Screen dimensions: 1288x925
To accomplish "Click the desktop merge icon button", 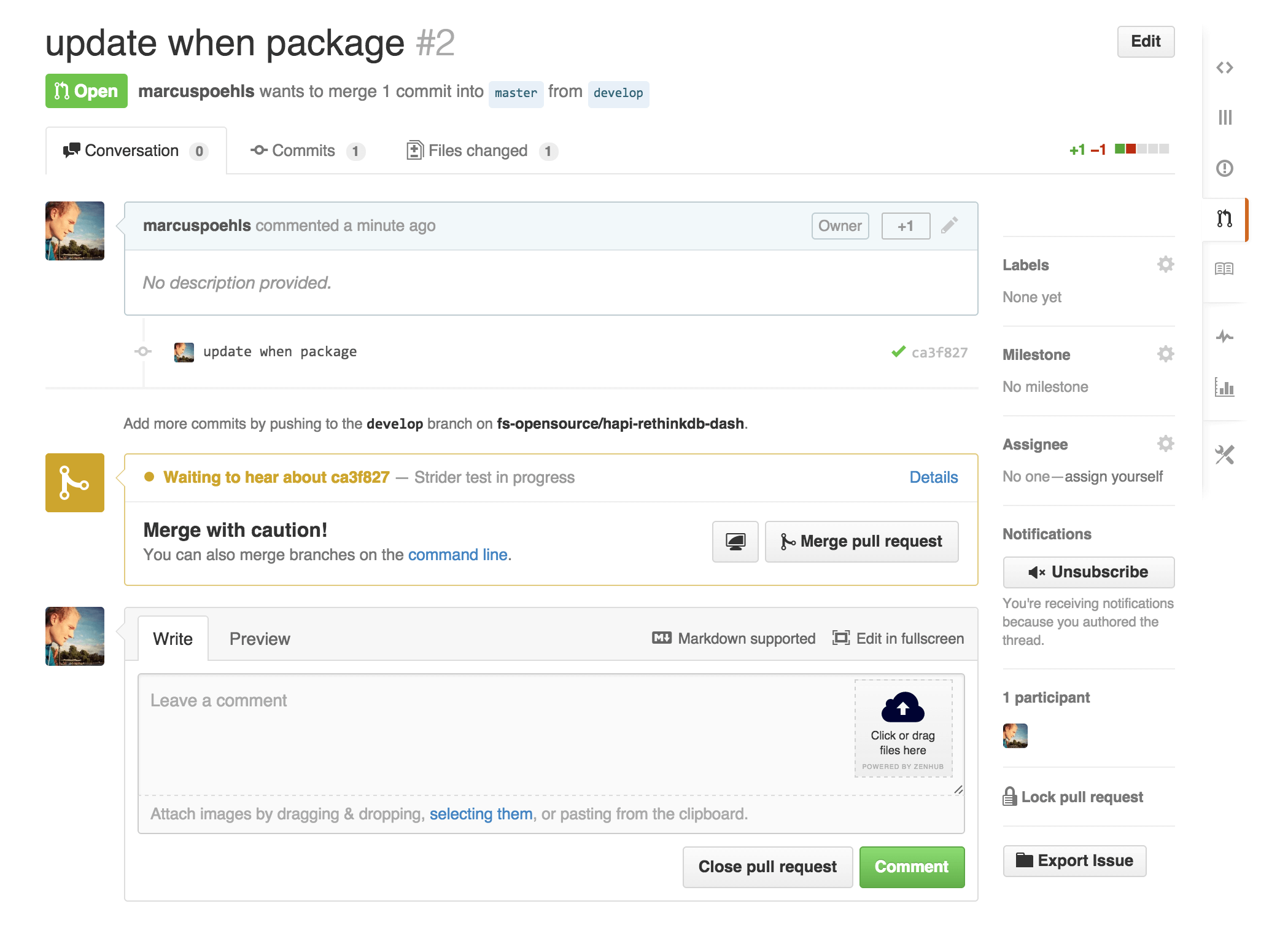I will coord(735,542).
